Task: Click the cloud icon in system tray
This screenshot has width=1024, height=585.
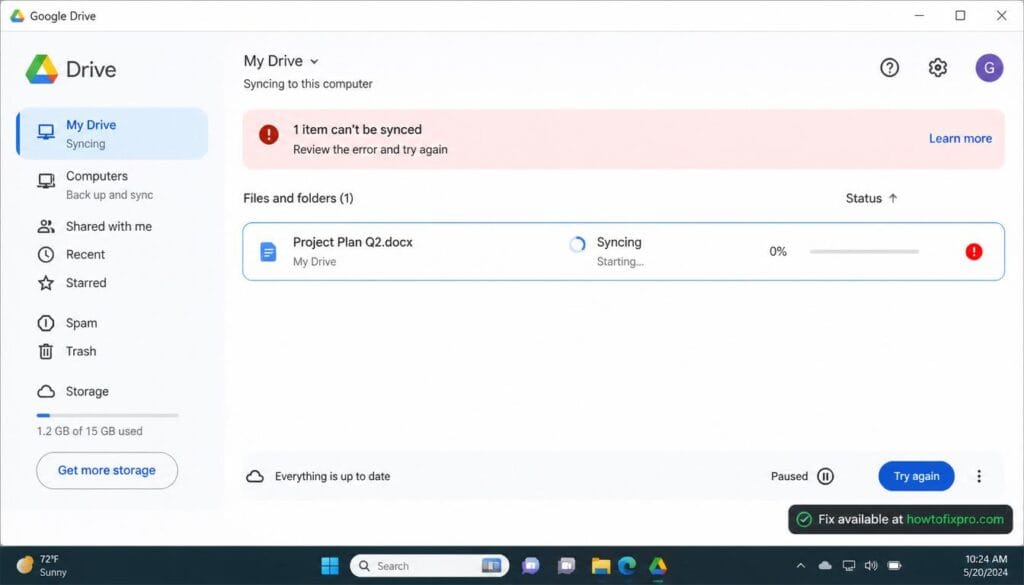Action: (x=825, y=565)
